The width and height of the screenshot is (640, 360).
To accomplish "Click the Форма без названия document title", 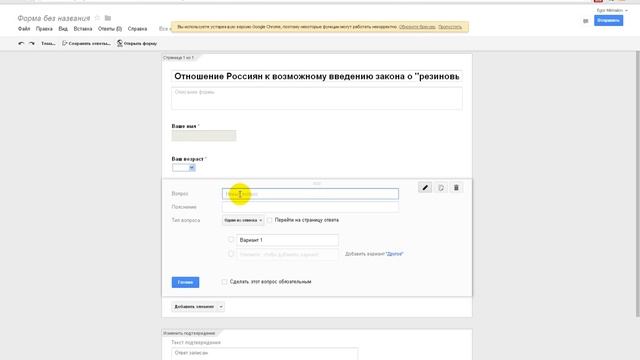I will (x=53, y=18).
